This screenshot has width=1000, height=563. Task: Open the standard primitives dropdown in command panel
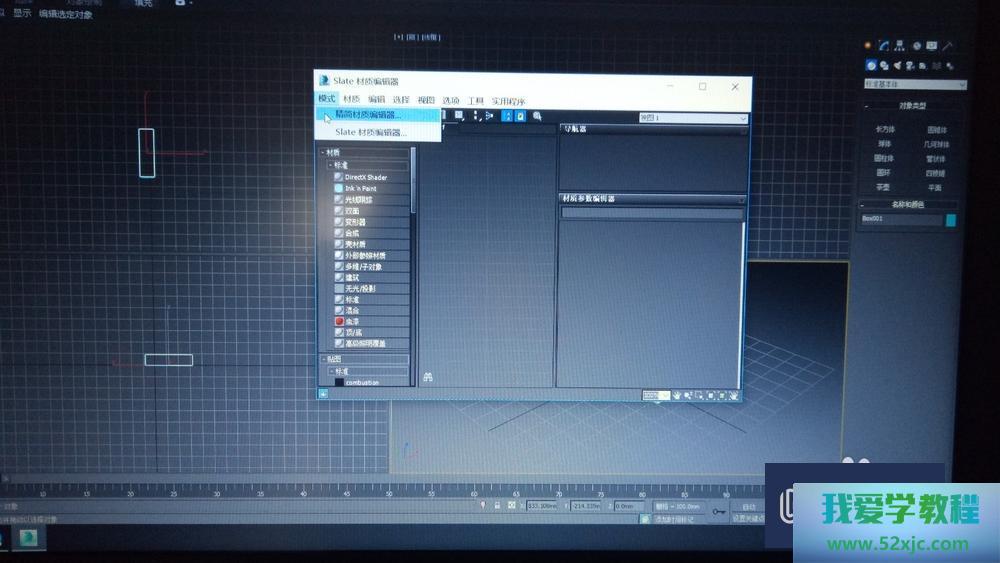tap(915, 85)
